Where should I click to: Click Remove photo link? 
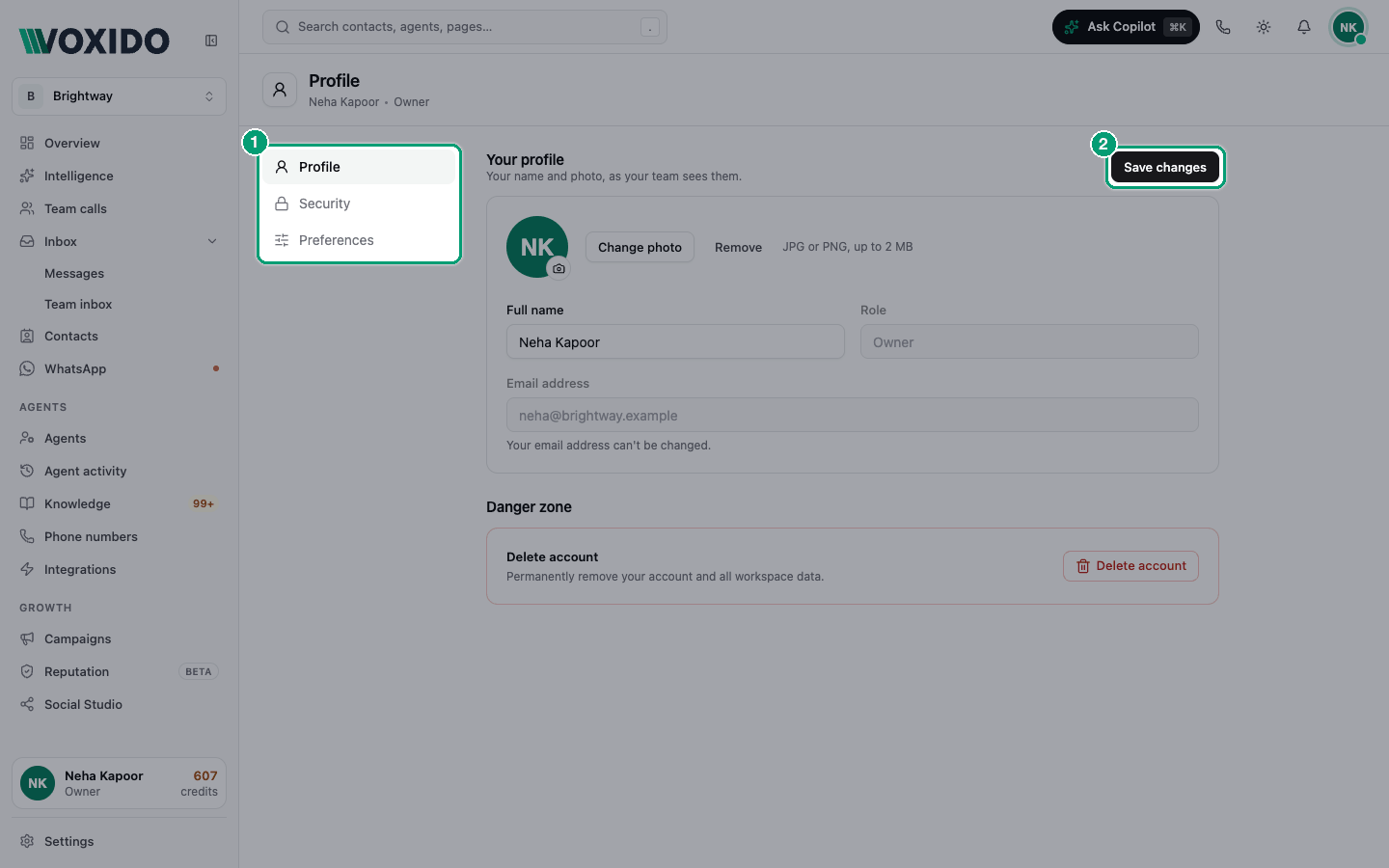(x=738, y=247)
